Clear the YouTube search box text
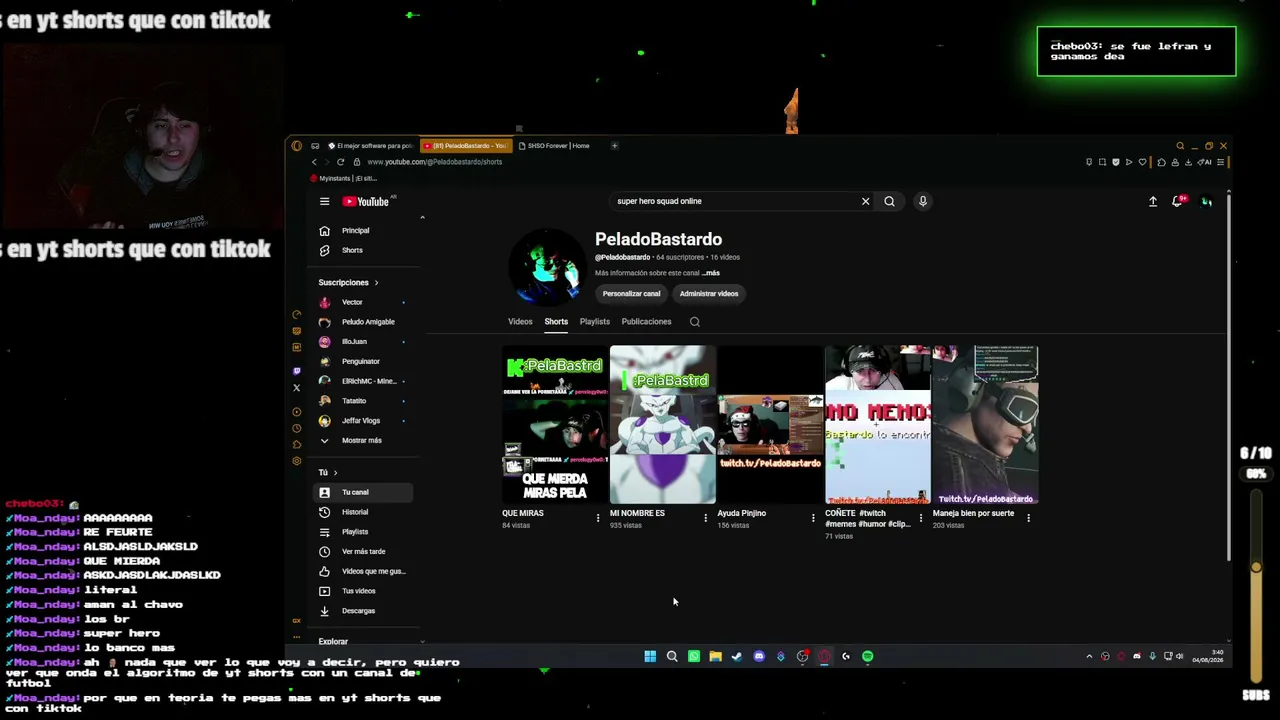 click(866, 201)
